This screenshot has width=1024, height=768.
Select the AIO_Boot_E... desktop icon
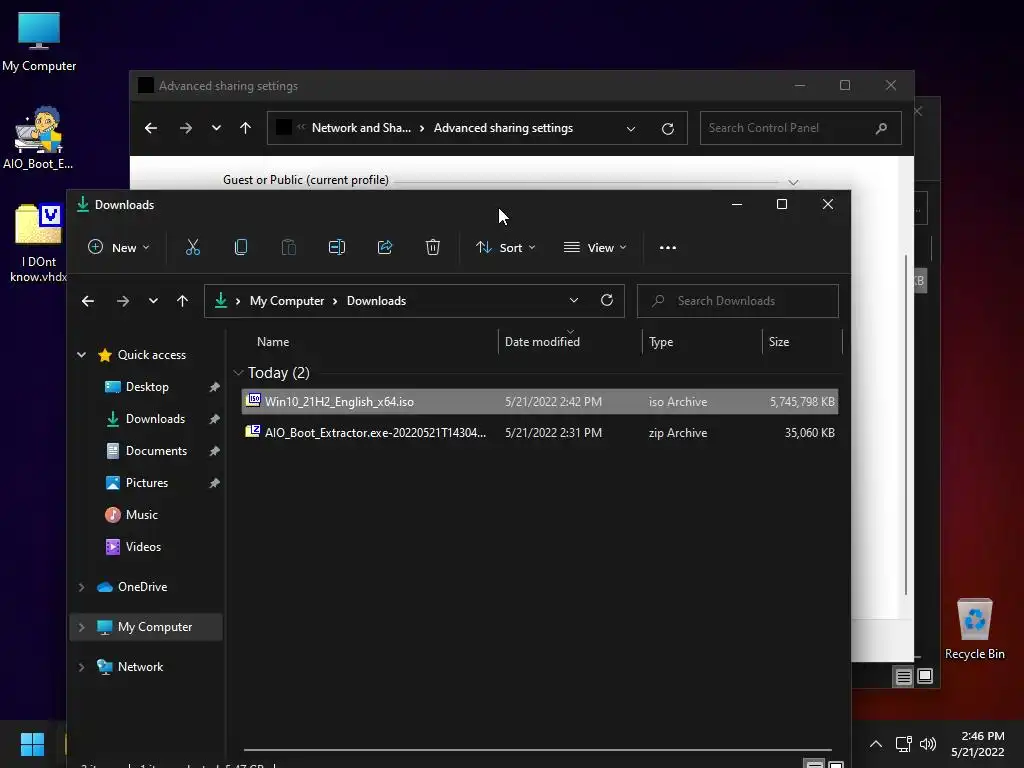point(38,138)
